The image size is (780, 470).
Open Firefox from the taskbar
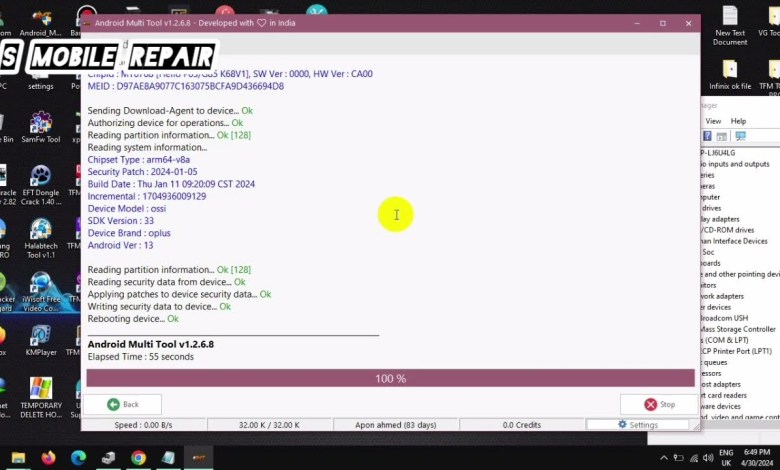click(48, 458)
